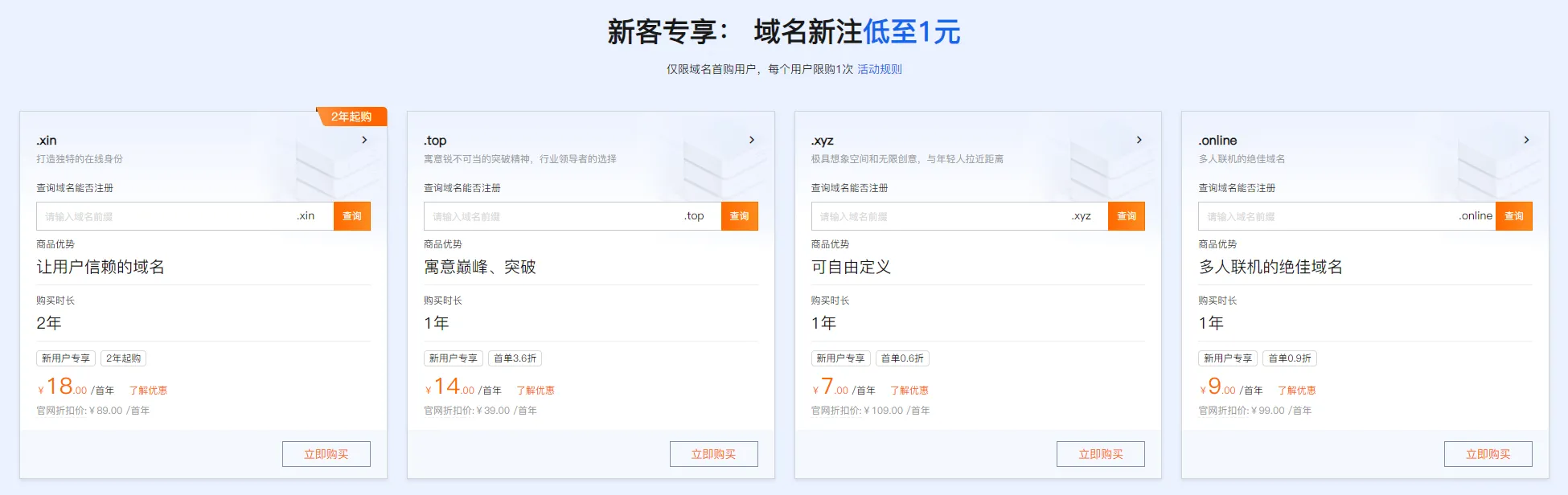
Task: Click 立即购买 on the .xin card
Action: click(326, 454)
